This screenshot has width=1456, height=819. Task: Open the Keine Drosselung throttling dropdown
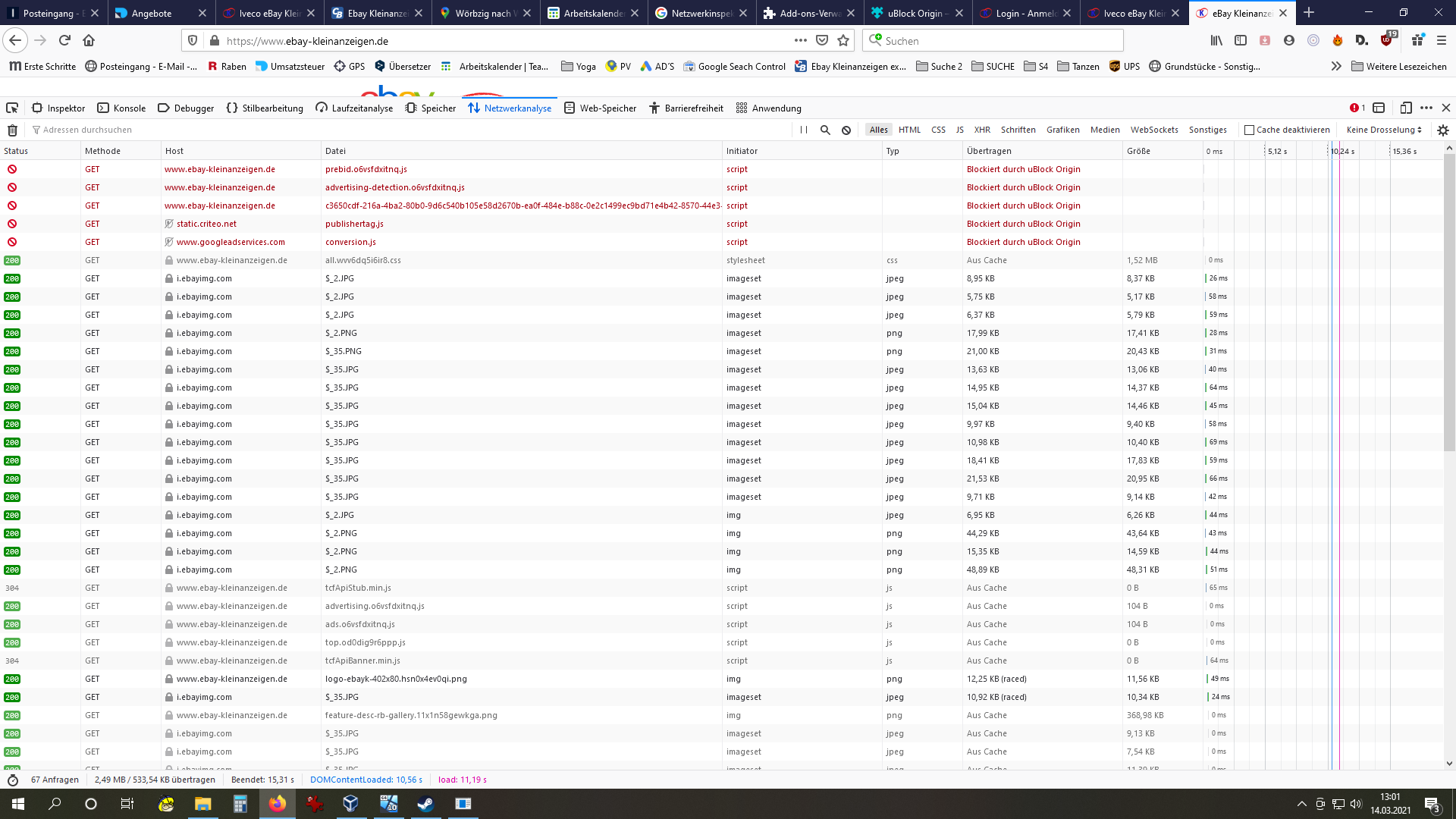click(1383, 130)
